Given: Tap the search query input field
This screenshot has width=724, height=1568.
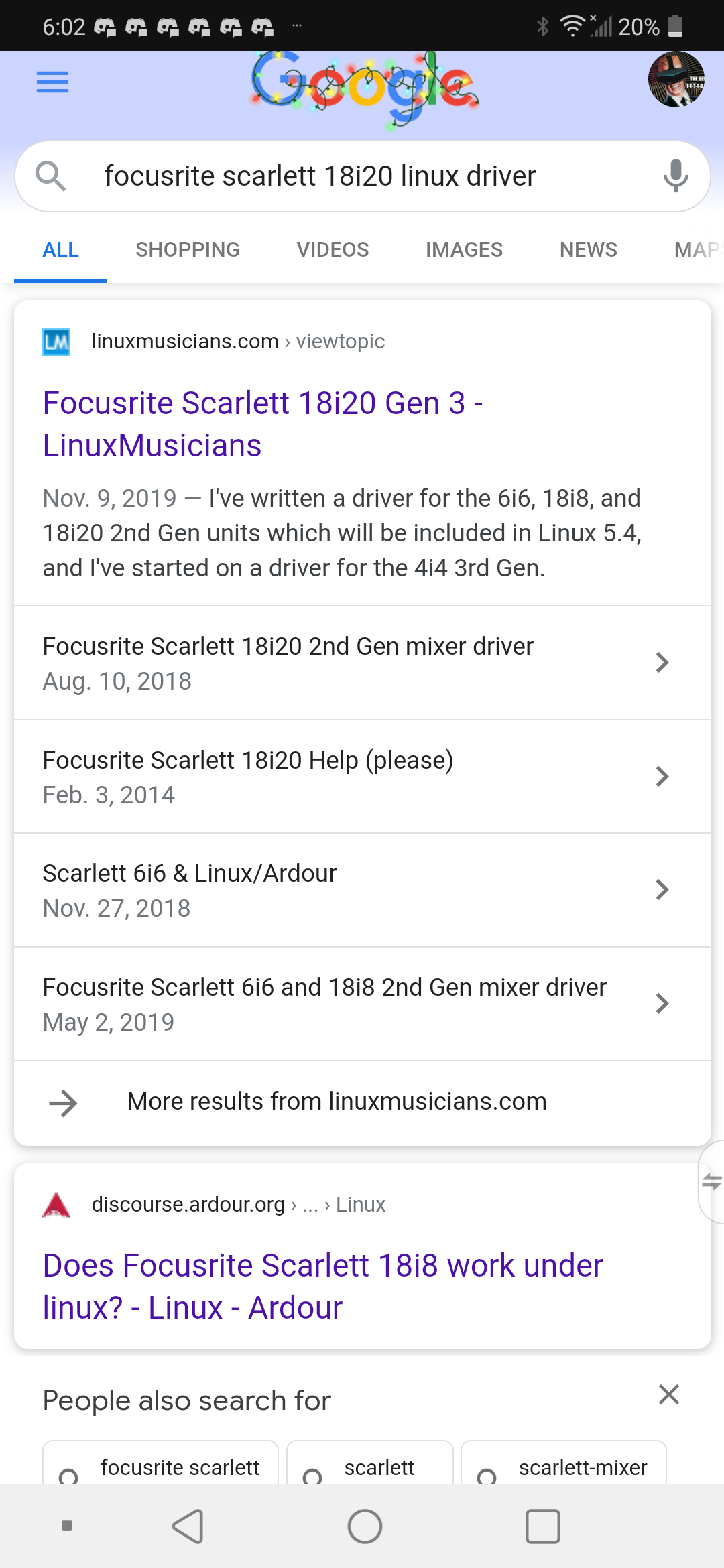Looking at the screenshot, I should click(x=362, y=176).
